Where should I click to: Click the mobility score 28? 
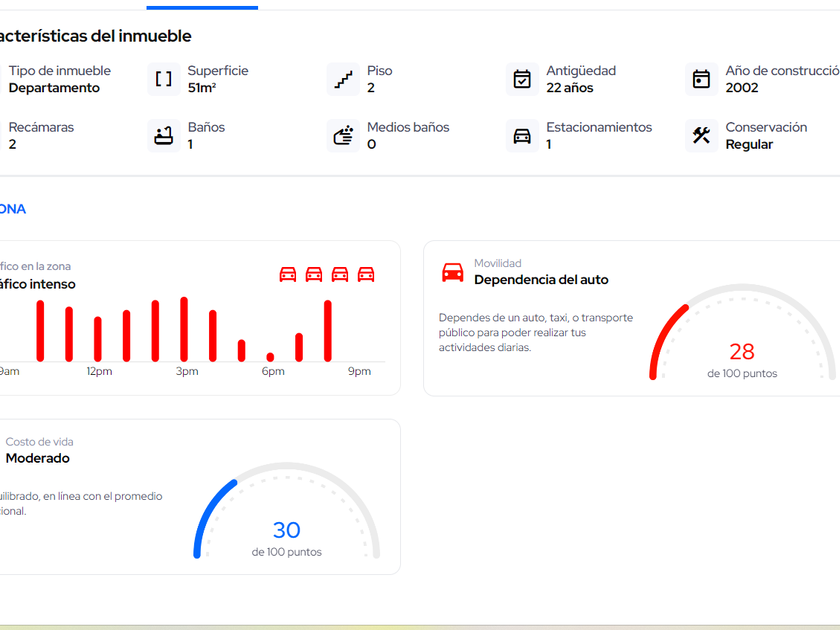click(742, 352)
